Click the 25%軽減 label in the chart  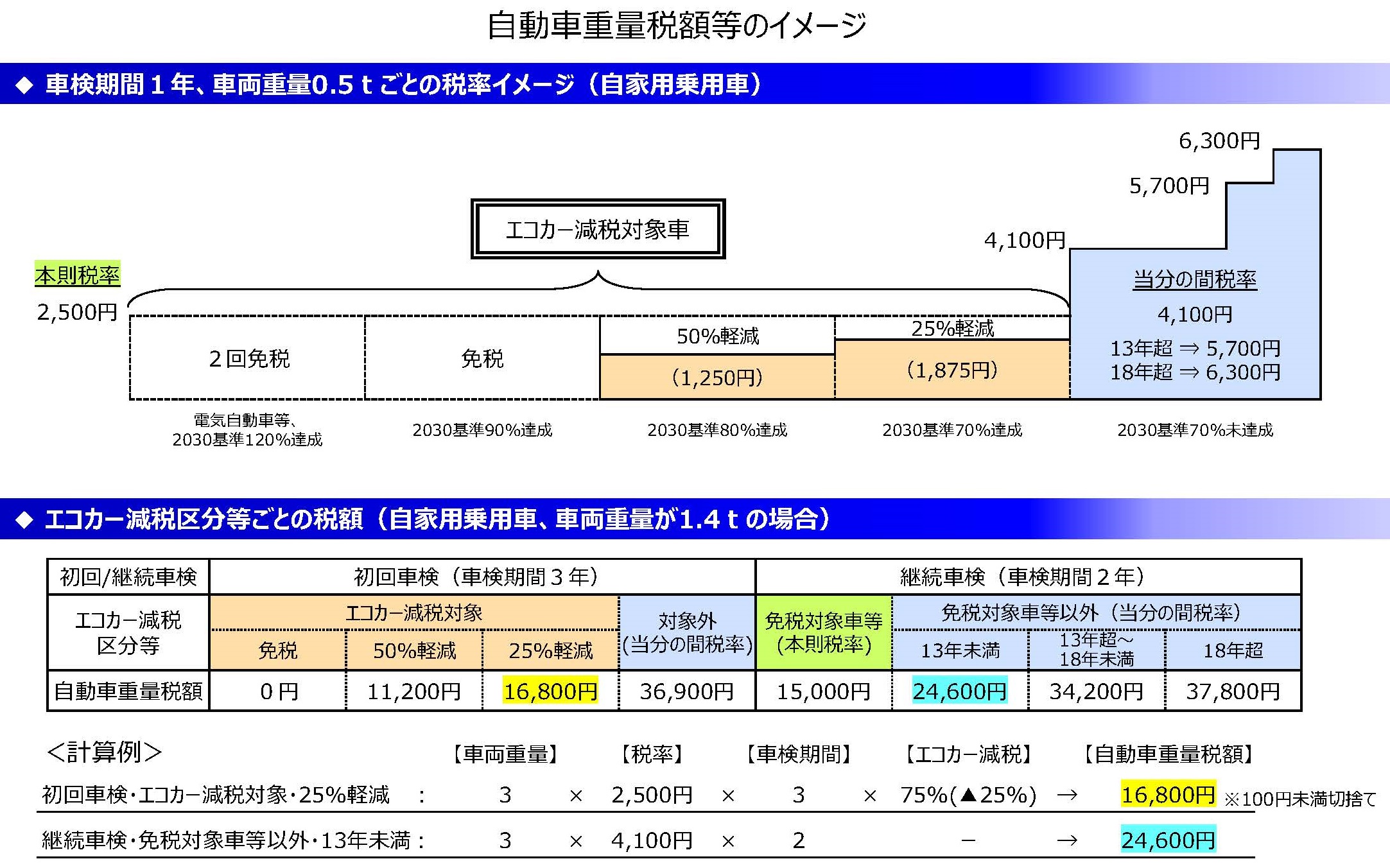coord(952,328)
